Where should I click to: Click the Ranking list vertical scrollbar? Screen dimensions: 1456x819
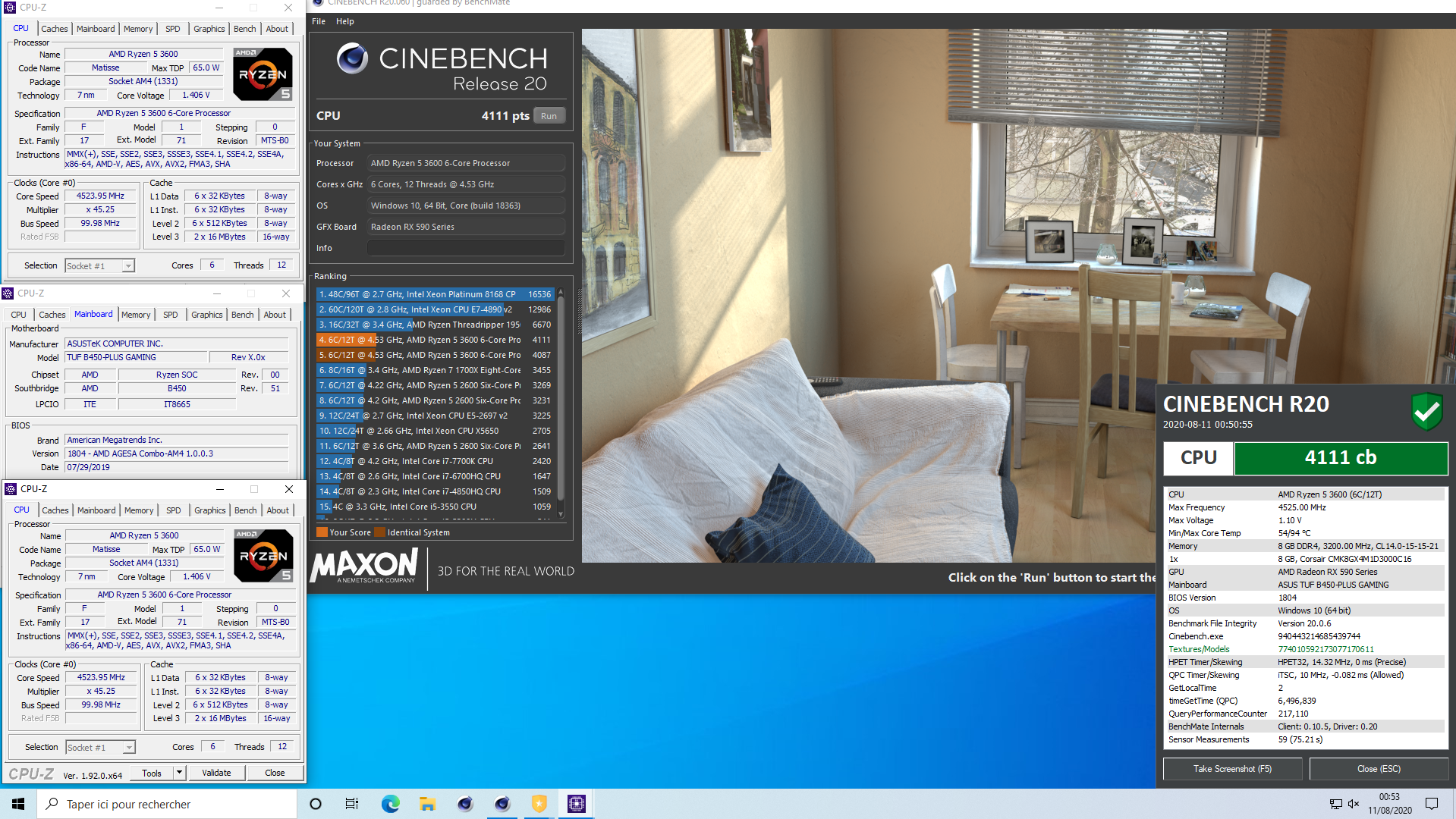pos(561,399)
